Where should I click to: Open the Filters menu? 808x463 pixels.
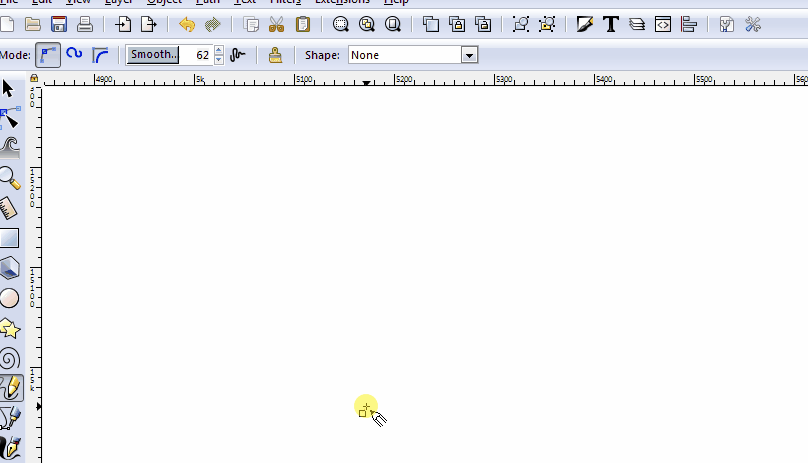285,2
